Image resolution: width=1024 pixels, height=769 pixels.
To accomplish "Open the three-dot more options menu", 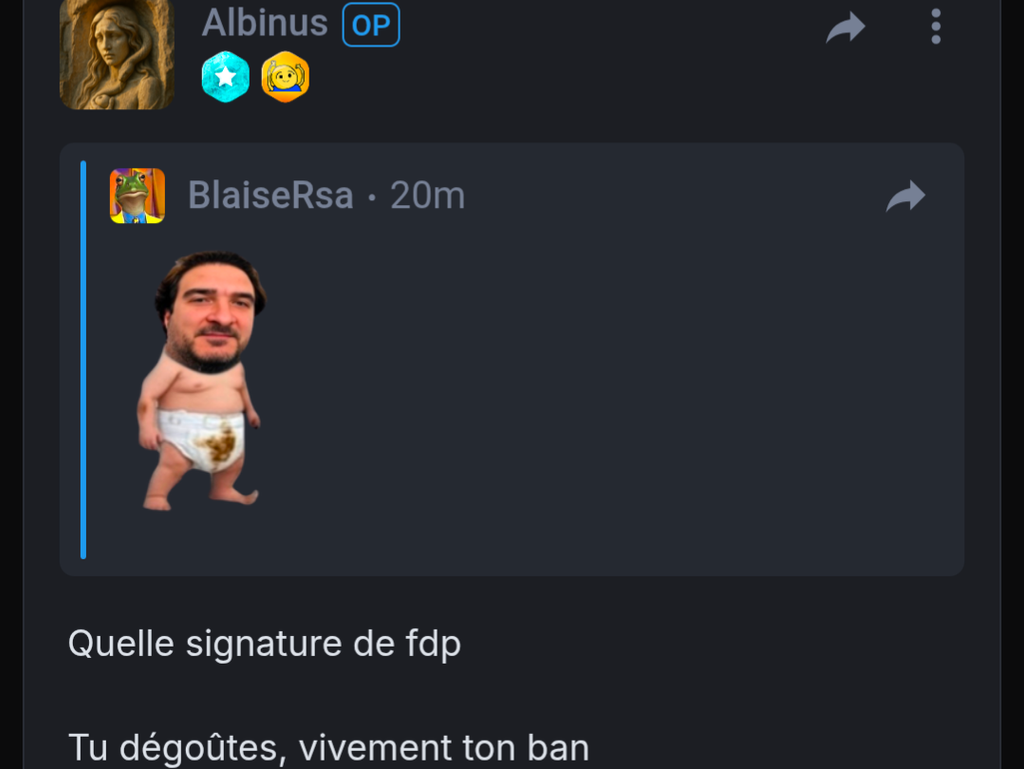I will [x=935, y=27].
